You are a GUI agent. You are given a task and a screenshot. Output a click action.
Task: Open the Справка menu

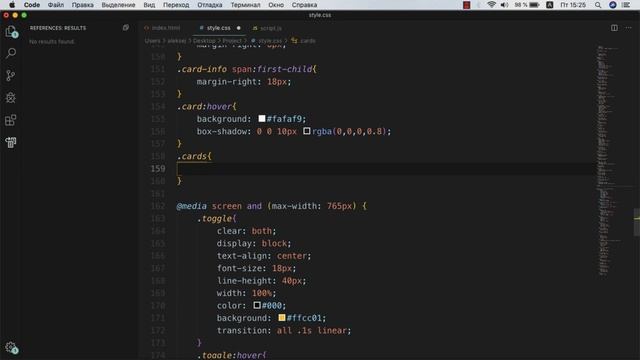tap(304, 5)
